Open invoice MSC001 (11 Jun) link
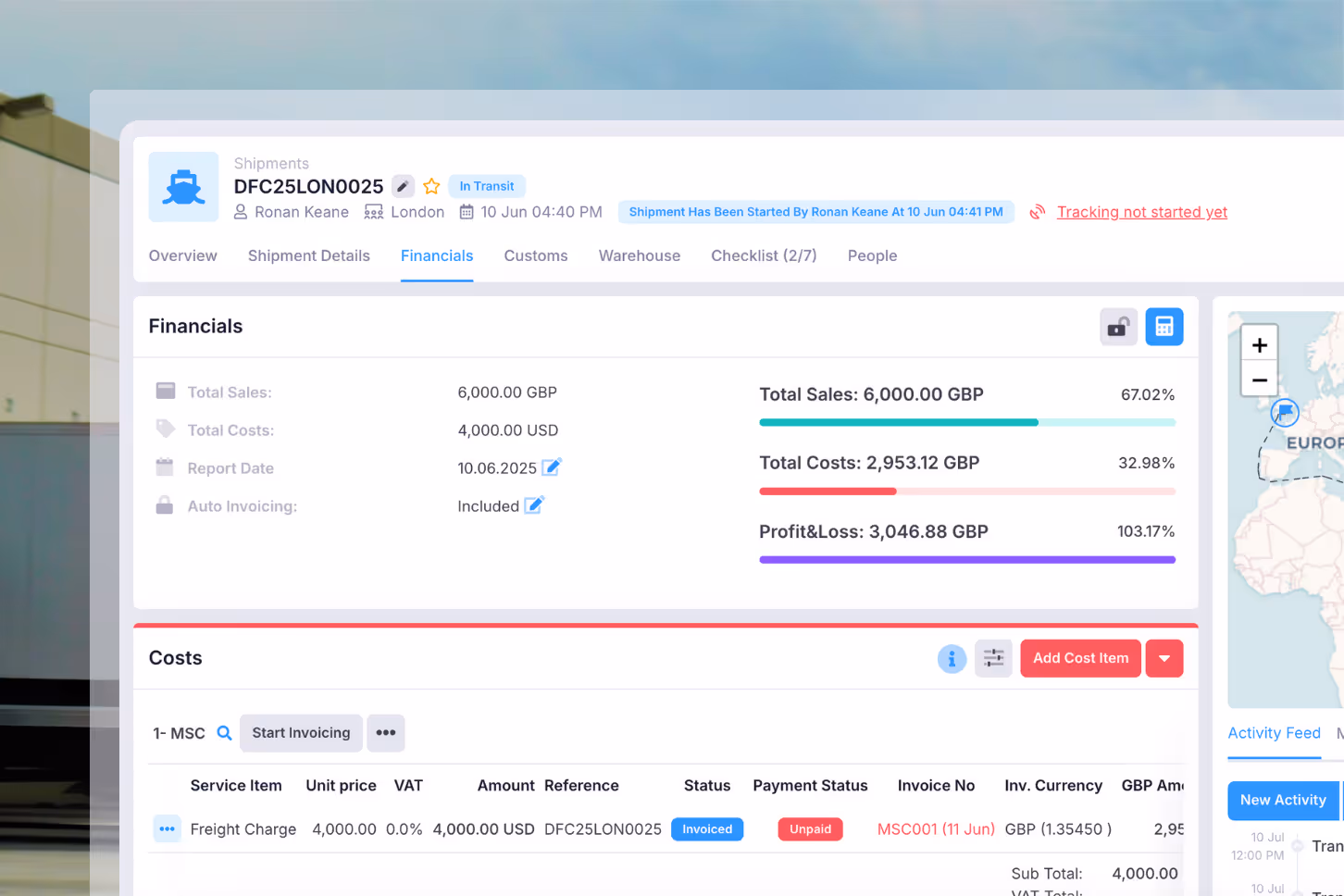The image size is (1344, 896). pyautogui.click(x=936, y=829)
